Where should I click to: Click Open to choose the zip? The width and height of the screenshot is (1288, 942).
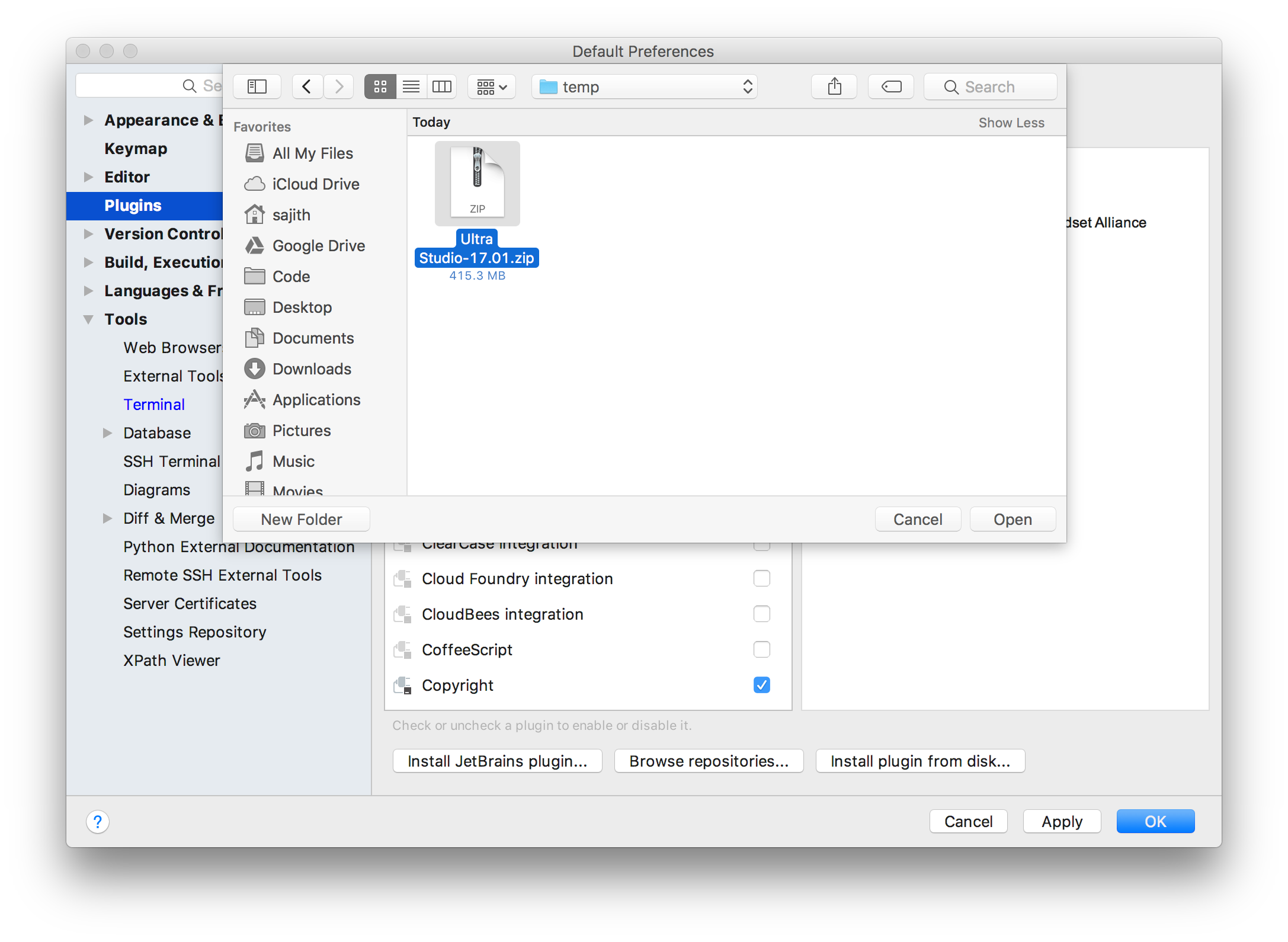click(x=1013, y=519)
